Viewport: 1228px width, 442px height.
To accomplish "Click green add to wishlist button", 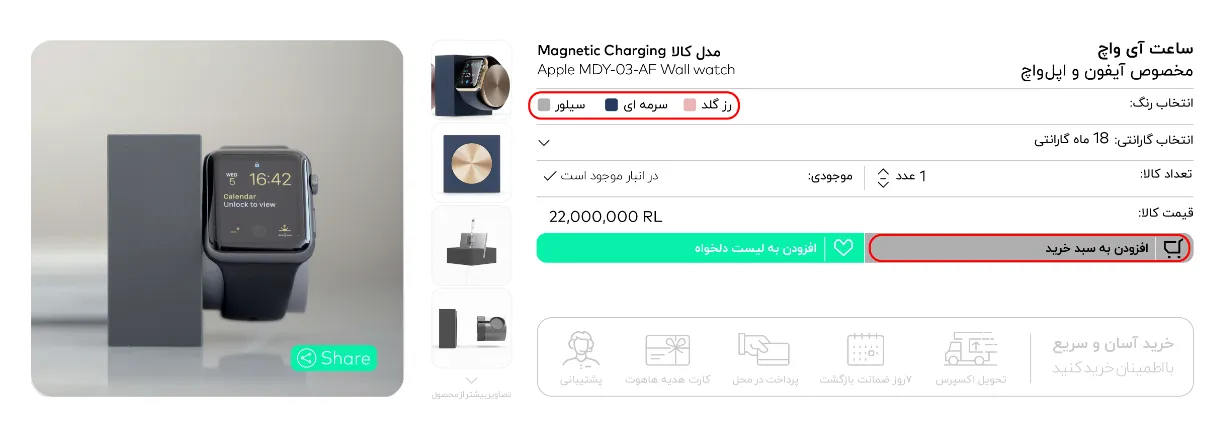I will tap(699, 248).
